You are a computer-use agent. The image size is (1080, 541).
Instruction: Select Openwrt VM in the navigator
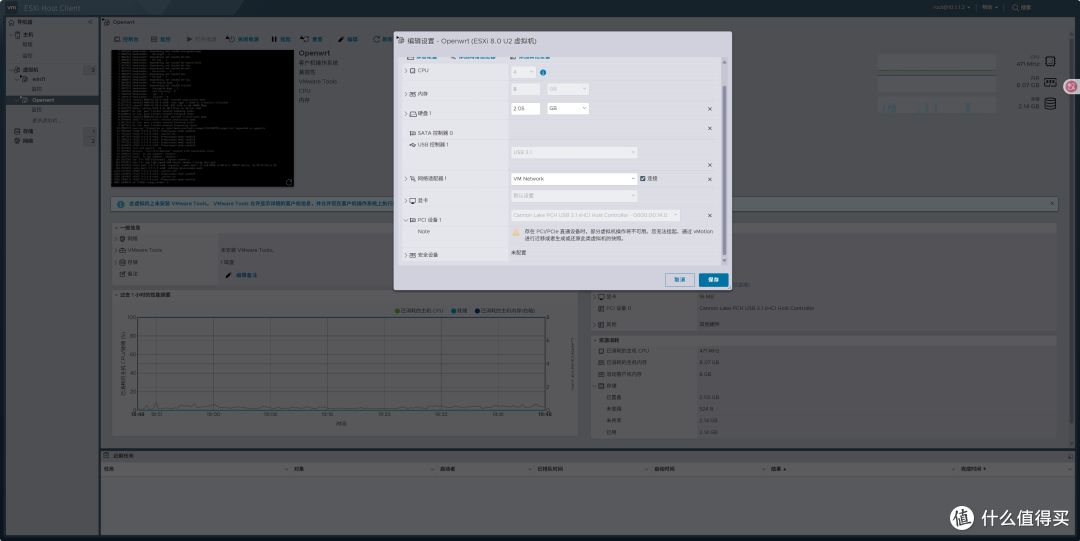coord(43,100)
